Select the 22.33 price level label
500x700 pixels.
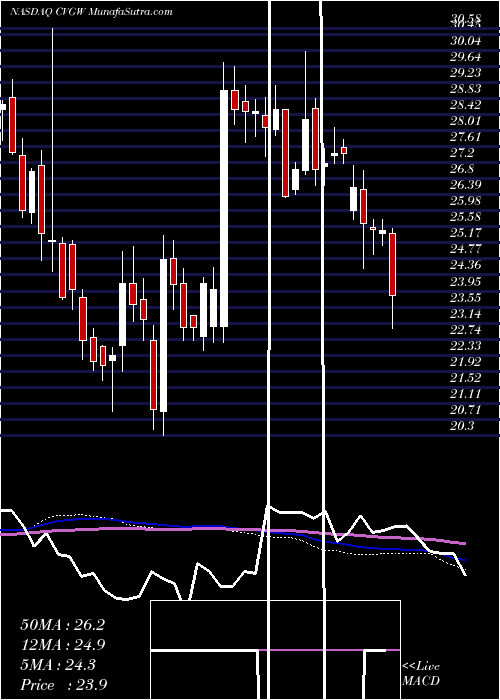(x=466, y=346)
